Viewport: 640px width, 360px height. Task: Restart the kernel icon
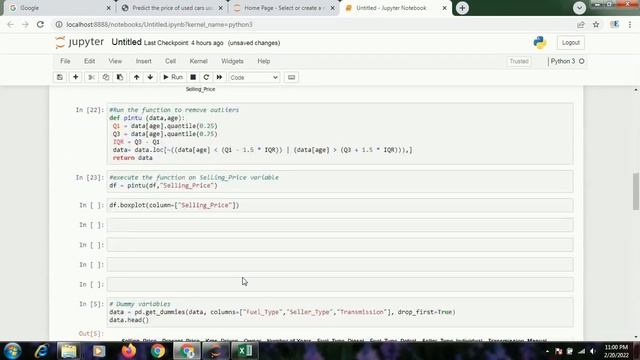(x=206, y=77)
